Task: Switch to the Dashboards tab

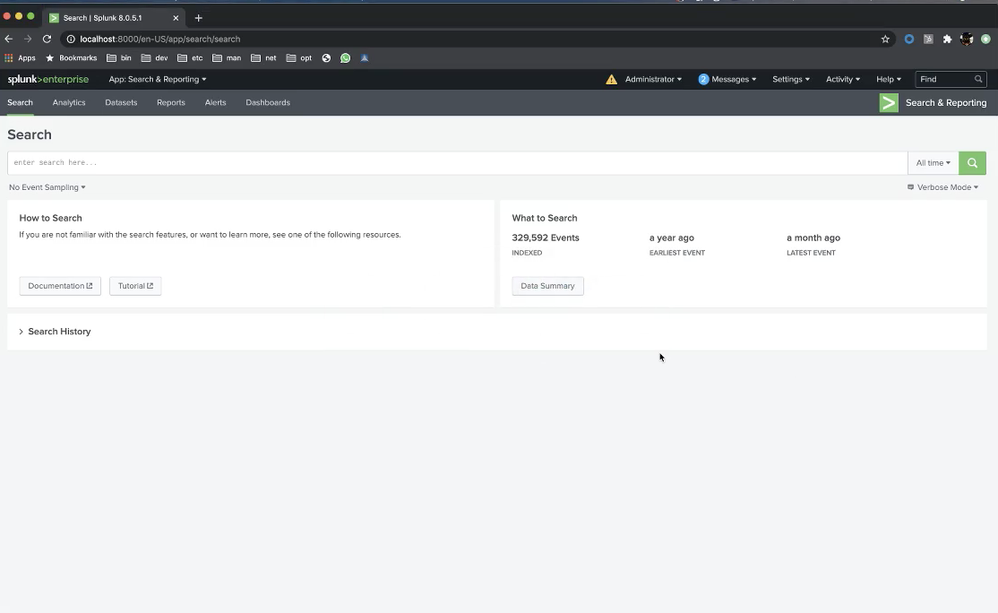Action: 268,102
